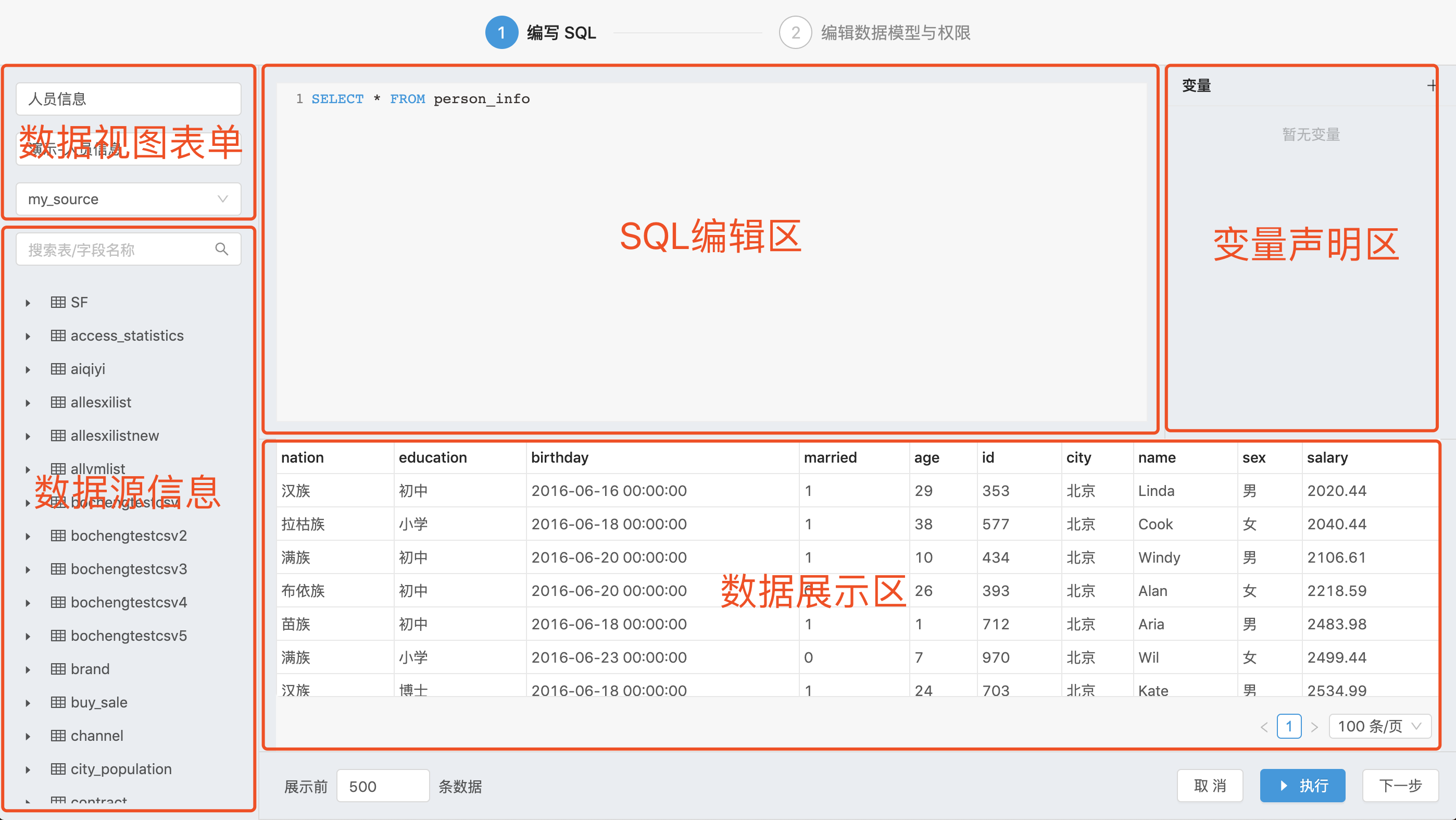Click the plus icon to add variable
1456x820 pixels.
1431,86
